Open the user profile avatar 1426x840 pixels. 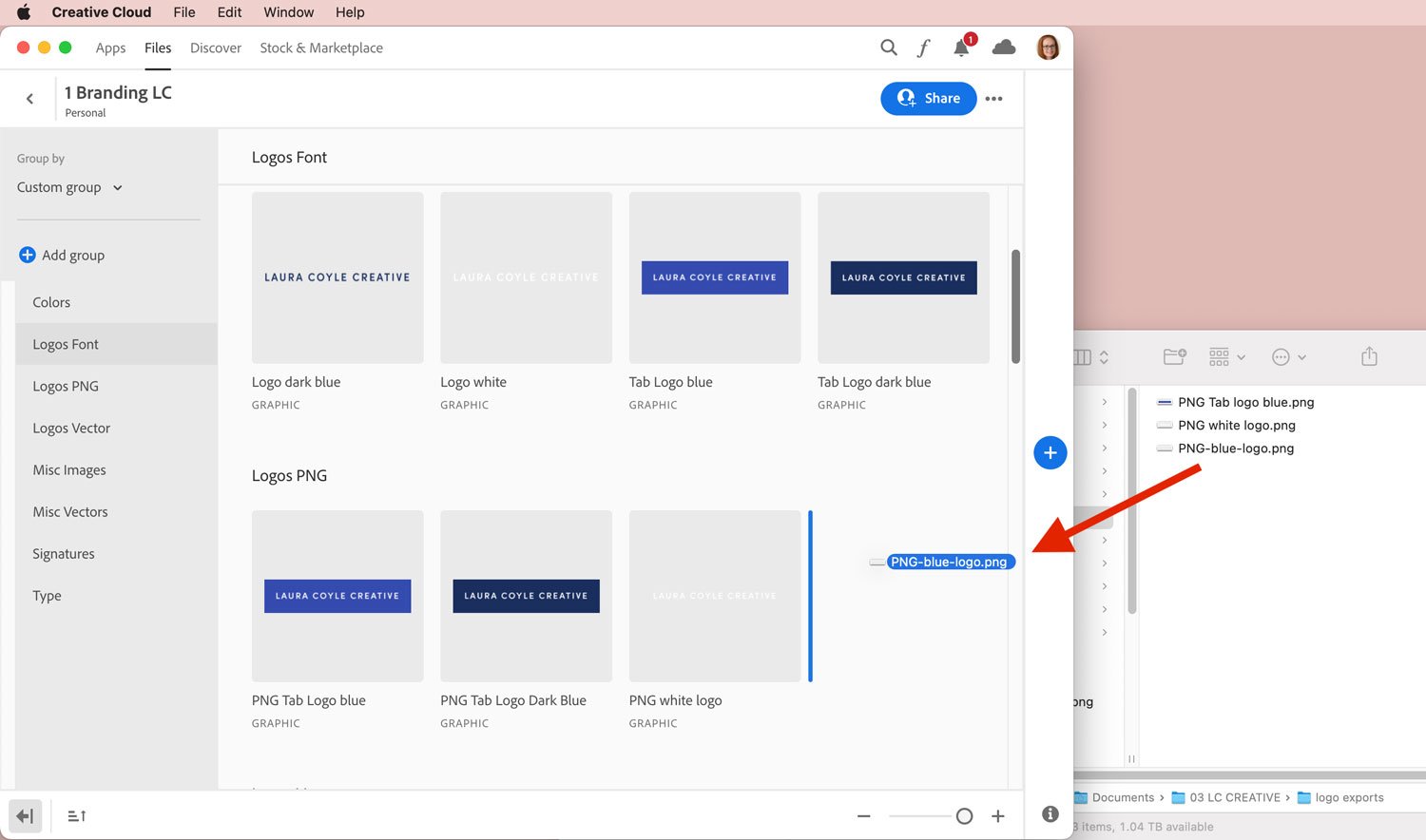(1048, 48)
